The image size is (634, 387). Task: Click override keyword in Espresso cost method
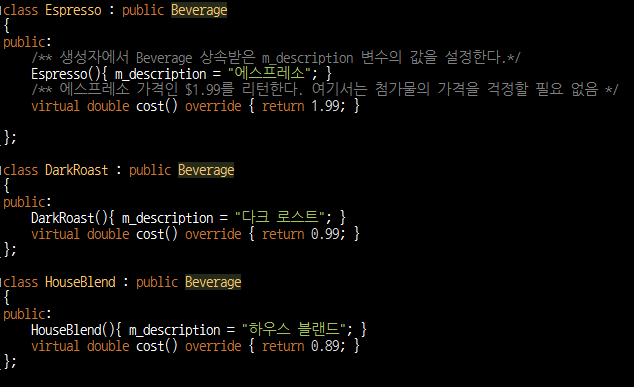(213, 106)
